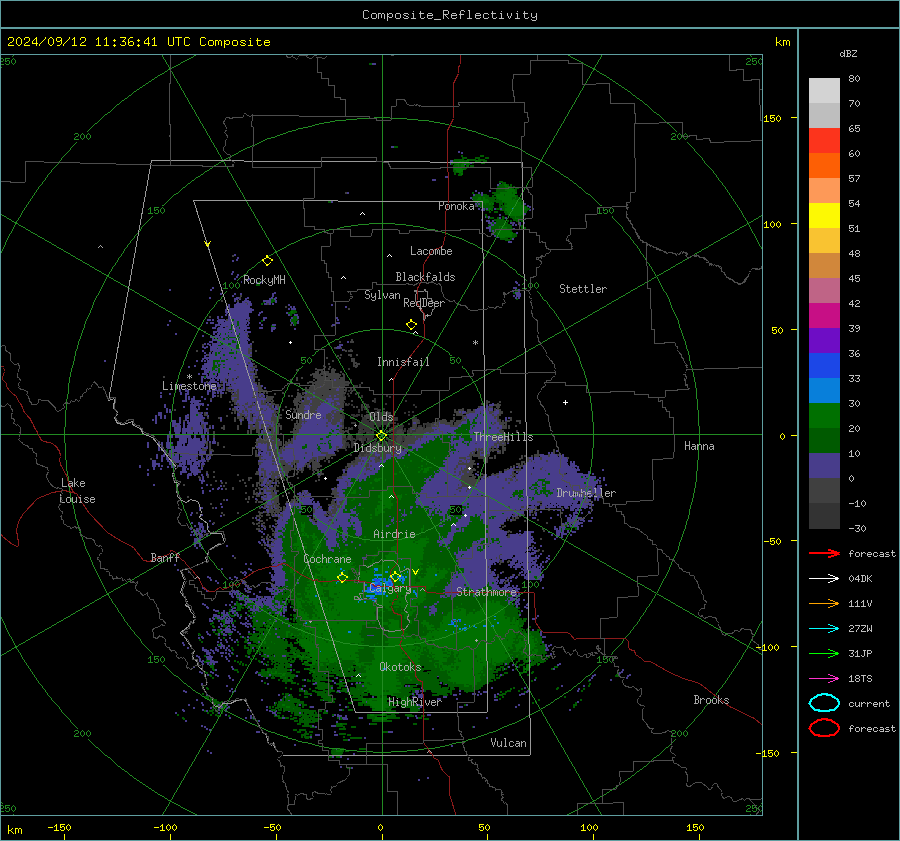Click the yellow diamond radar site near Olds

click(x=381, y=436)
